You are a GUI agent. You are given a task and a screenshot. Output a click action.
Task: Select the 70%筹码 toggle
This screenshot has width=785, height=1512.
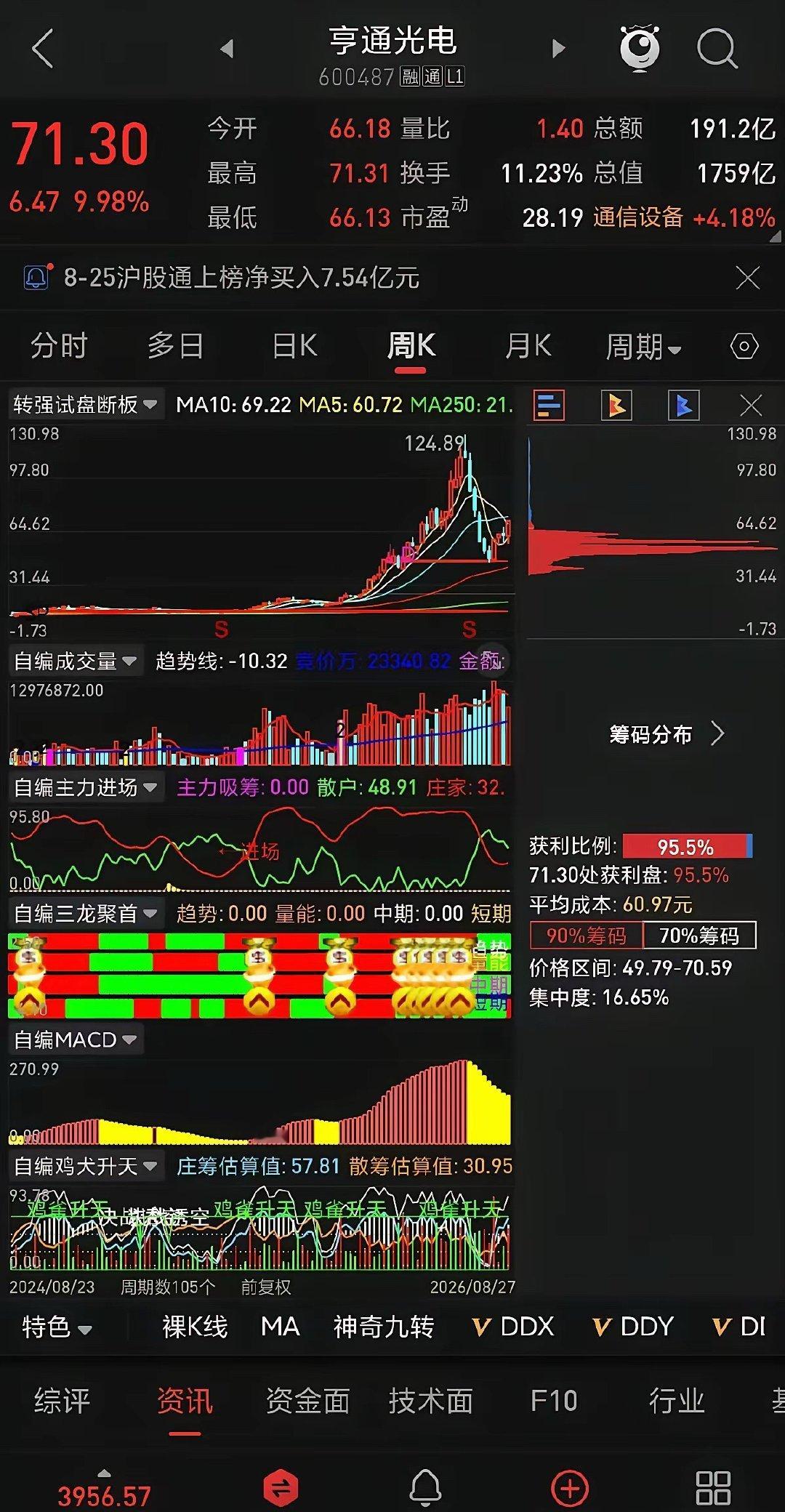tap(699, 936)
